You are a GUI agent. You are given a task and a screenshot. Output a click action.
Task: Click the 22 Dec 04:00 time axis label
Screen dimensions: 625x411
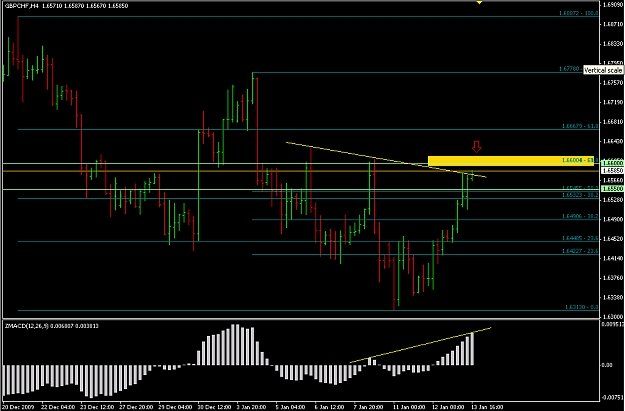(x=58, y=407)
